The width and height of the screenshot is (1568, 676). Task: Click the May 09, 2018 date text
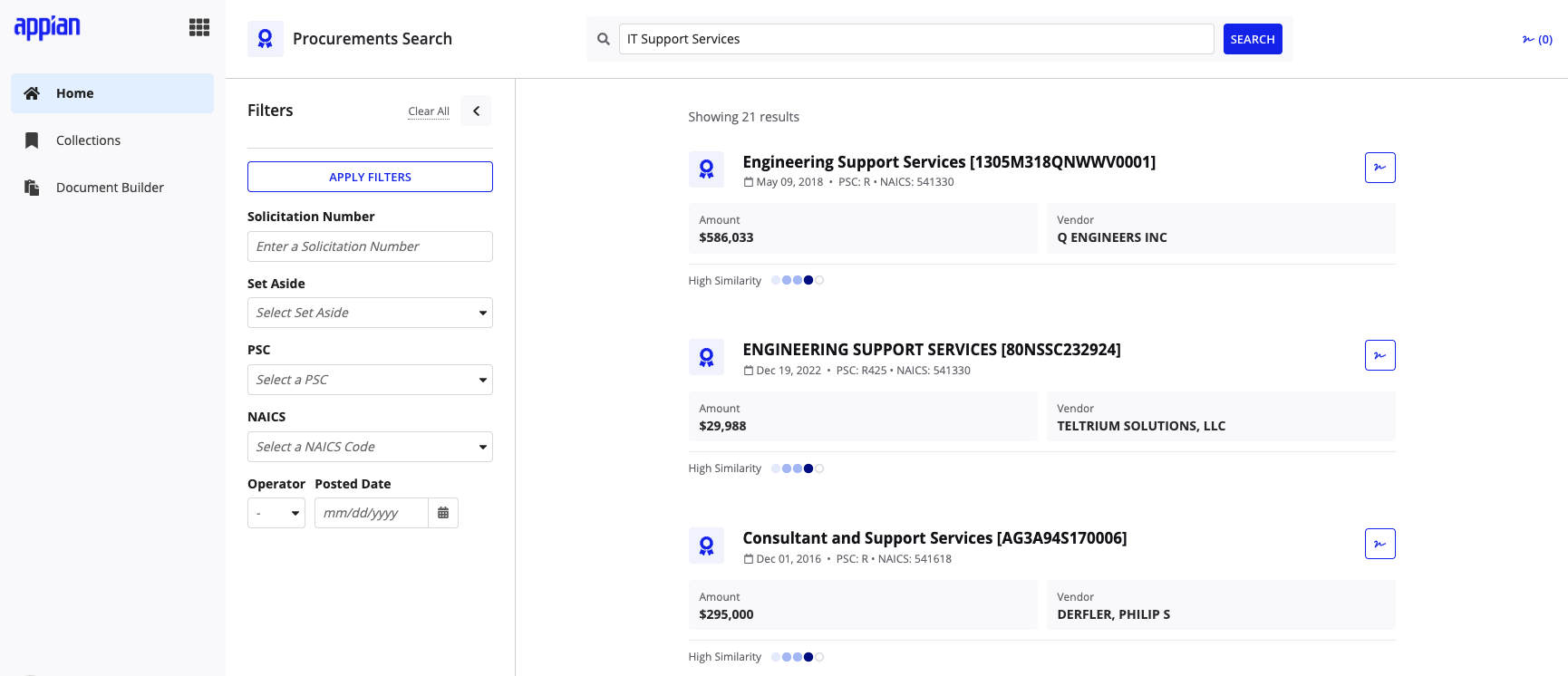(x=789, y=182)
